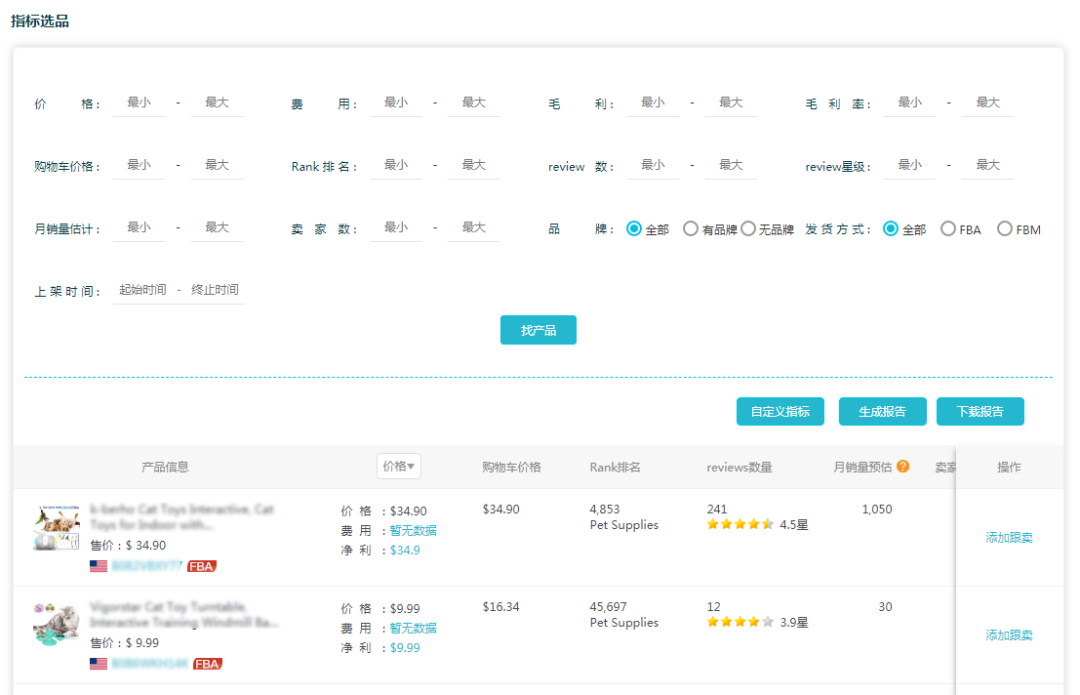The image size is (1080, 695).
Task: Click cart price $16.34
Action: [501, 607]
